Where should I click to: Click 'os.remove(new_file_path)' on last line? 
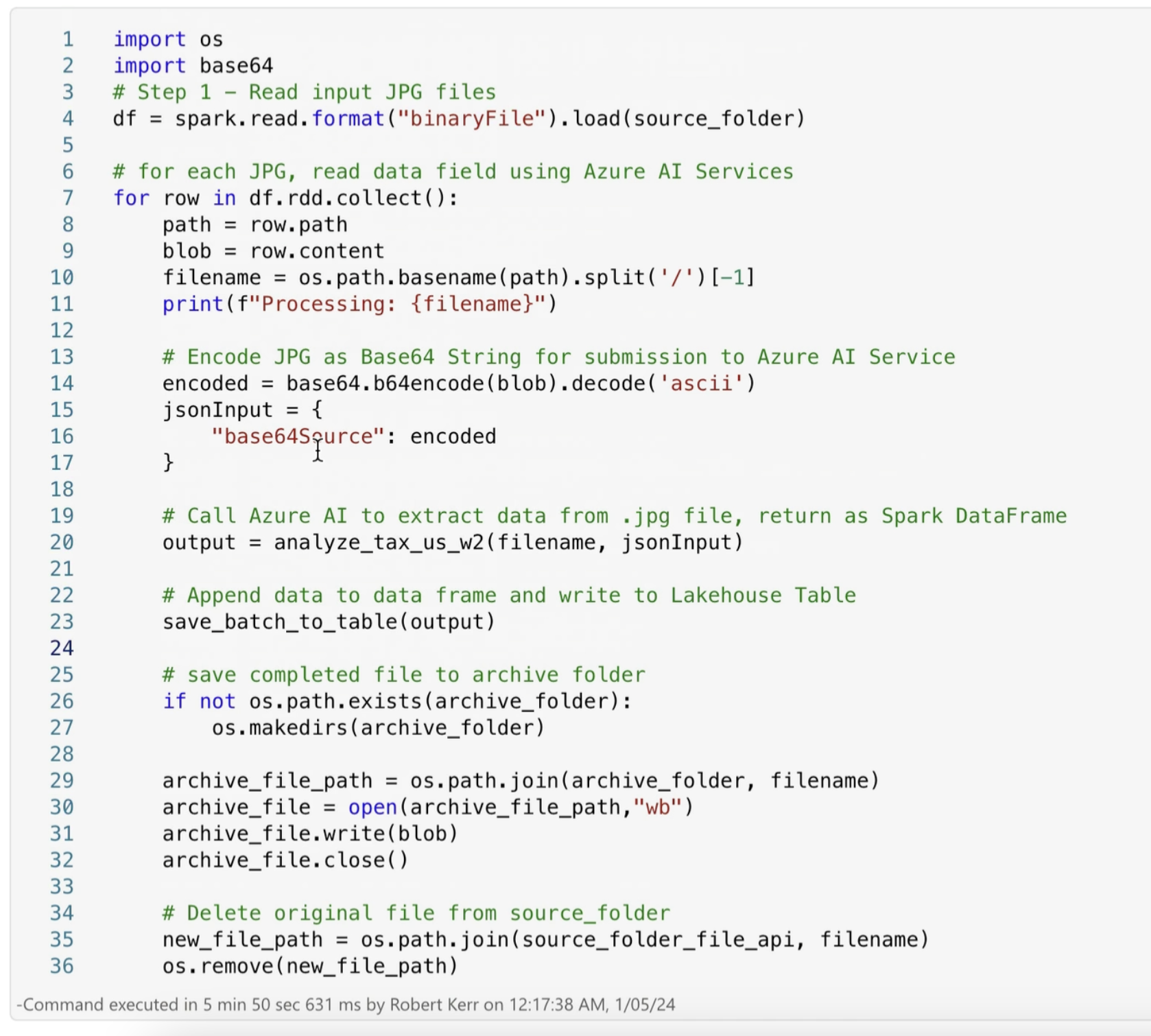click(x=309, y=966)
